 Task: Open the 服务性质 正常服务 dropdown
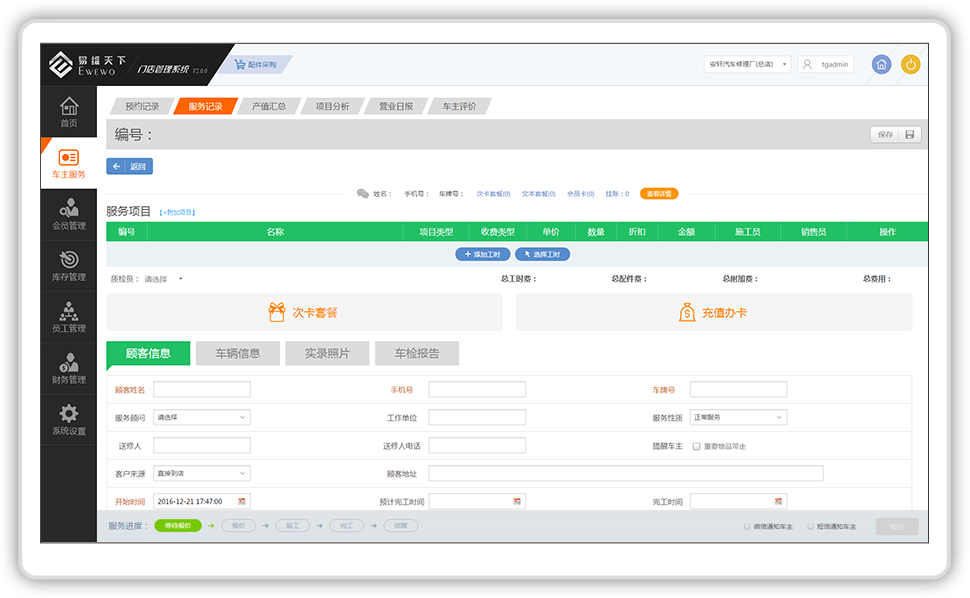pos(739,416)
